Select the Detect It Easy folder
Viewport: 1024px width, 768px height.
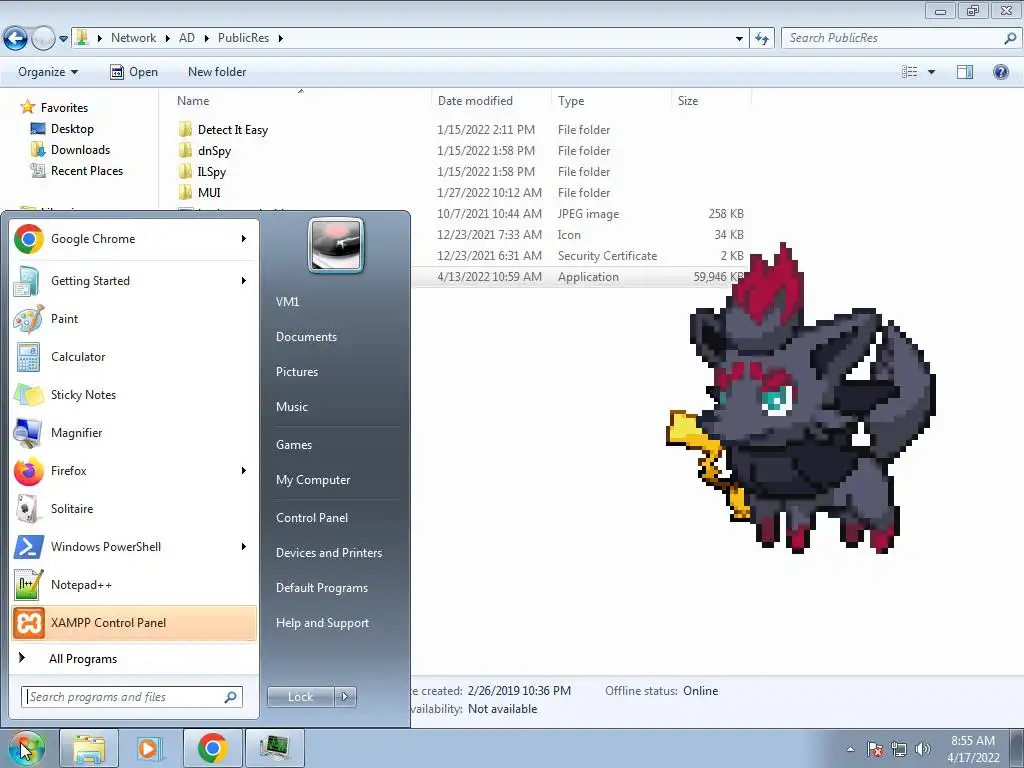(233, 130)
